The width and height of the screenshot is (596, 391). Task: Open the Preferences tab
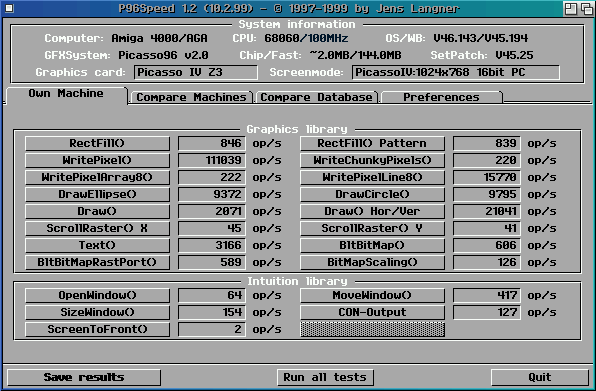click(441, 97)
